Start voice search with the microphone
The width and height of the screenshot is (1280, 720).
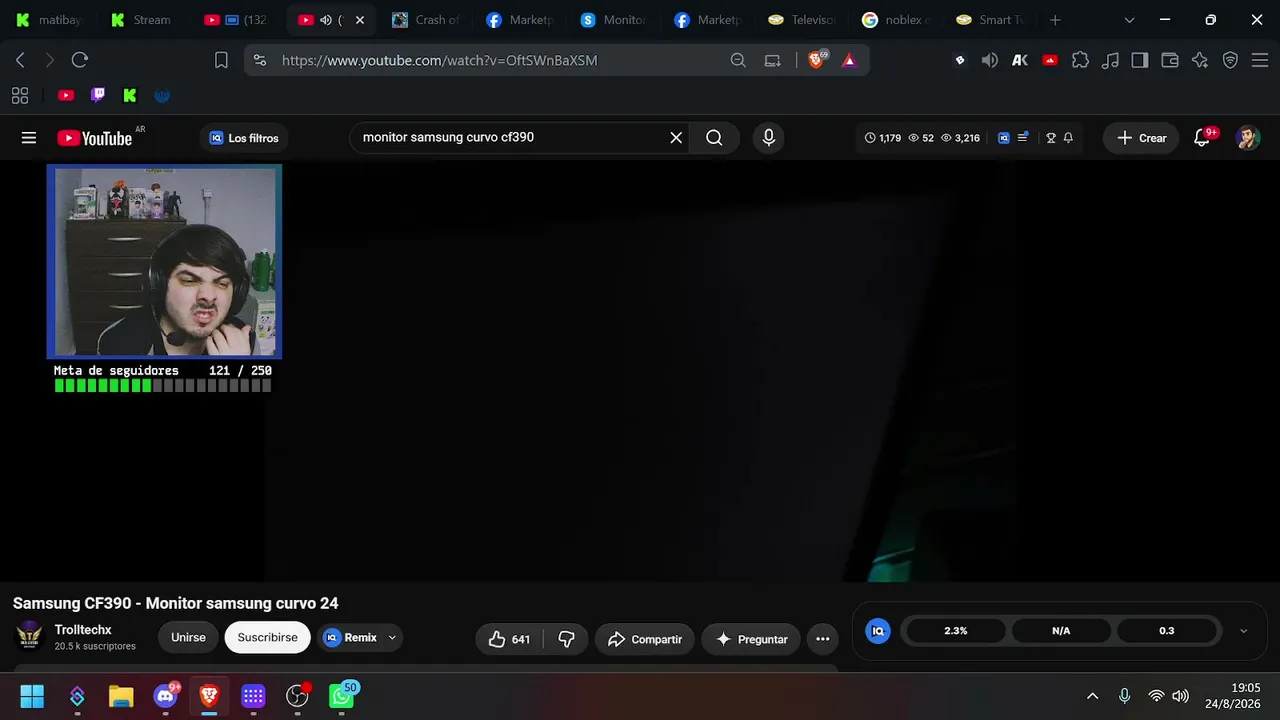click(769, 138)
